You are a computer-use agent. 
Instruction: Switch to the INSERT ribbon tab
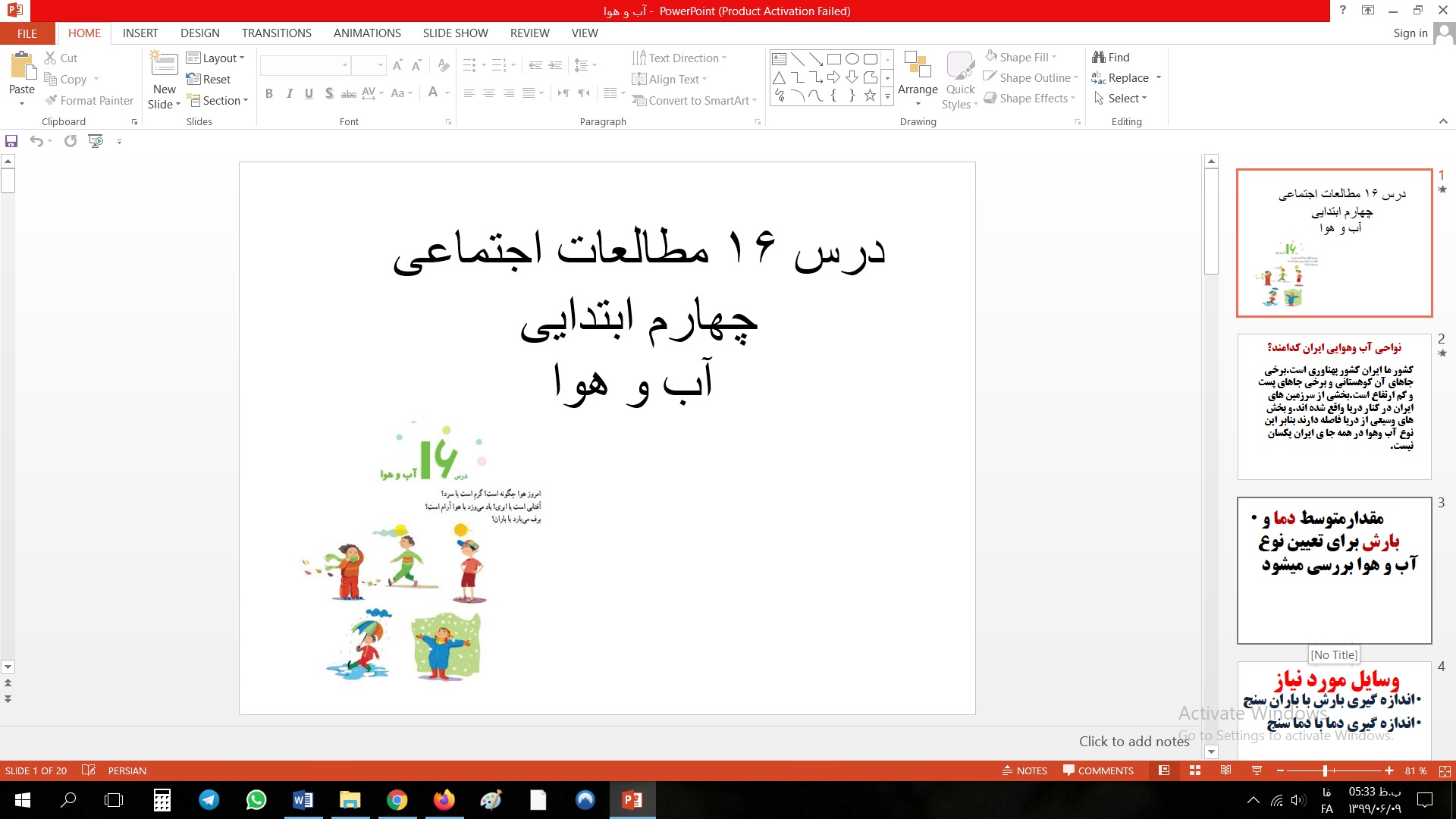[140, 33]
